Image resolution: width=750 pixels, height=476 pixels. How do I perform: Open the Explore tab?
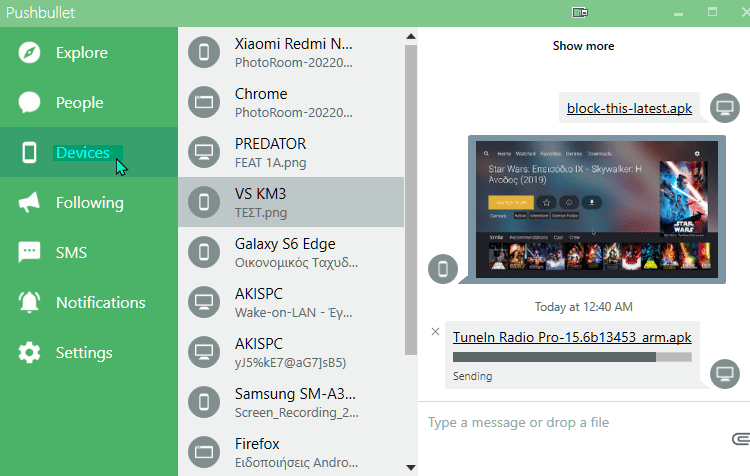pos(82,53)
